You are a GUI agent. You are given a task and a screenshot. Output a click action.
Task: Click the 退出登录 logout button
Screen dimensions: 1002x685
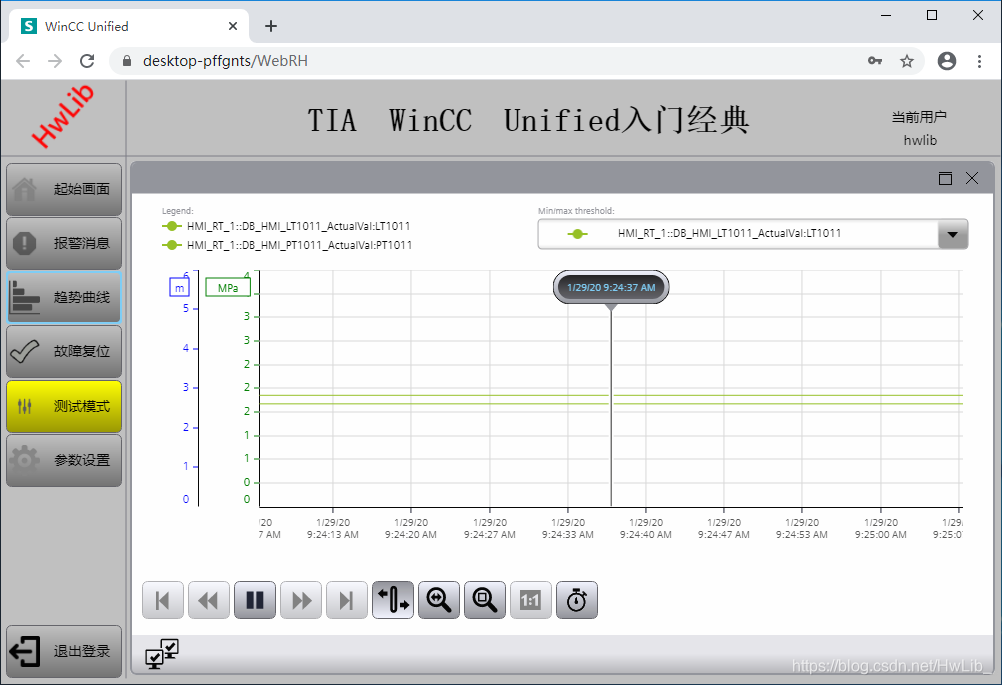pos(64,651)
